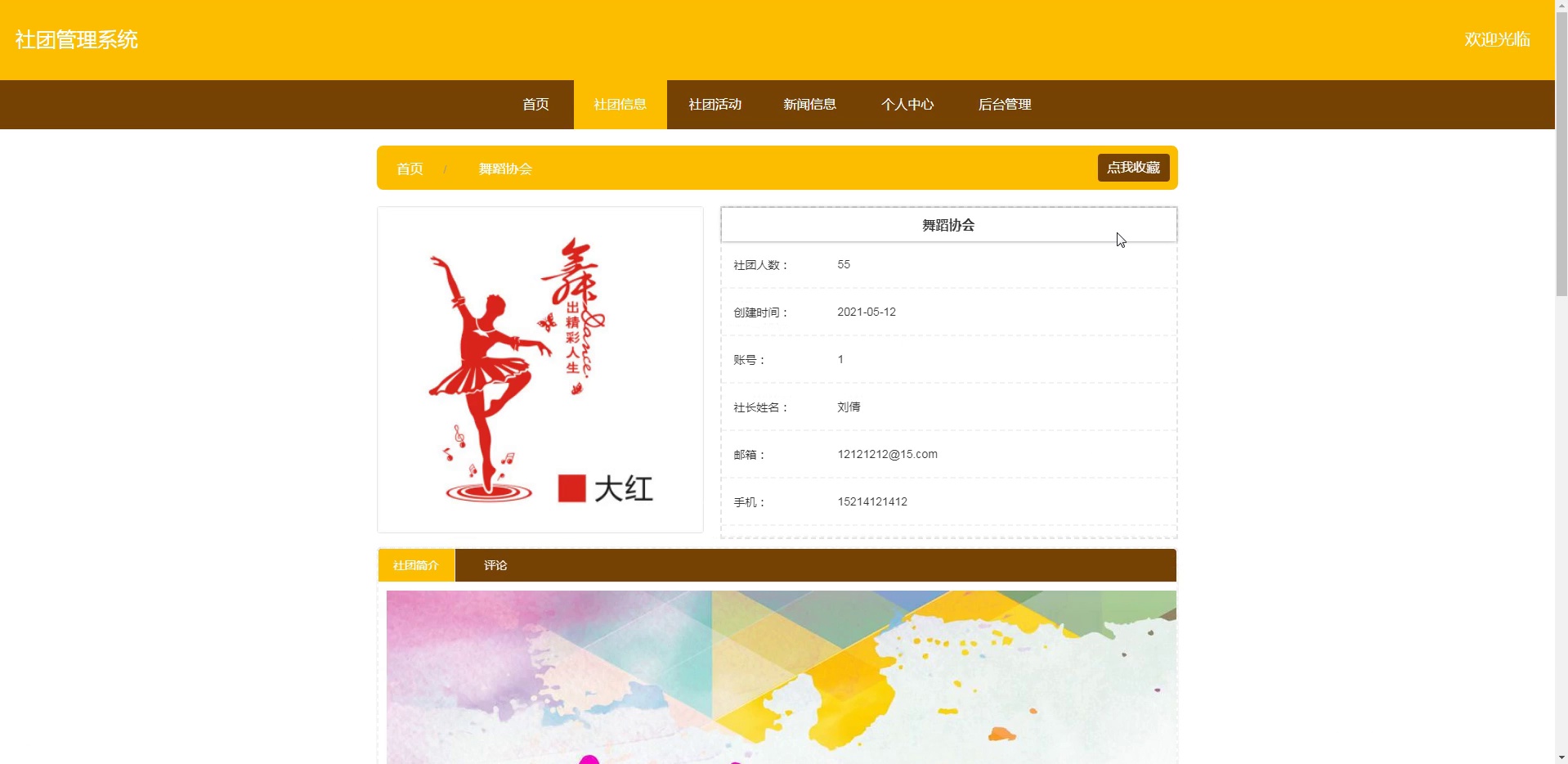Viewport: 1568px width, 764px height.
Task: Navigate to 个人中心
Action: pyautogui.click(x=907, y=105)
